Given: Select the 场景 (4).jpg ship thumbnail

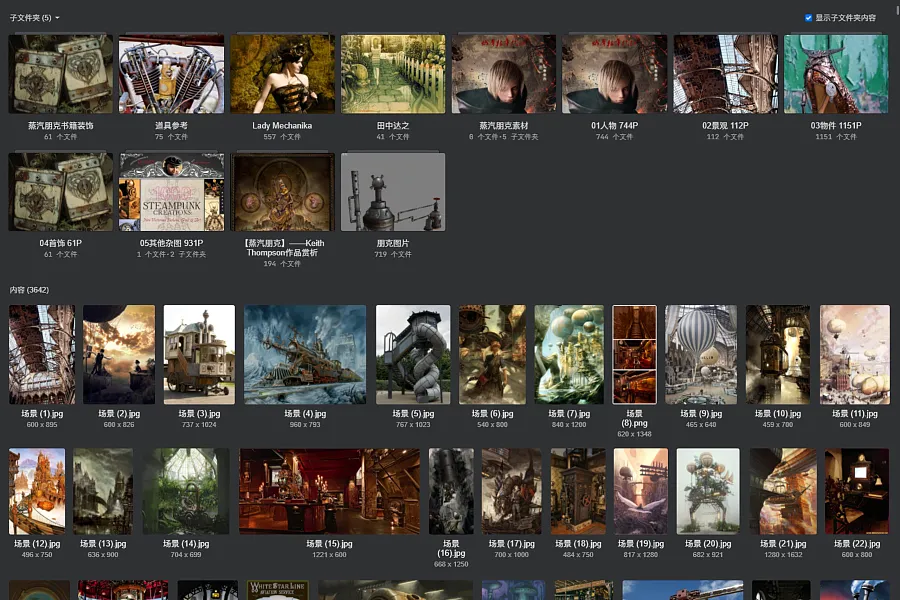Looking at the screenshot, I should coord(305,355).
